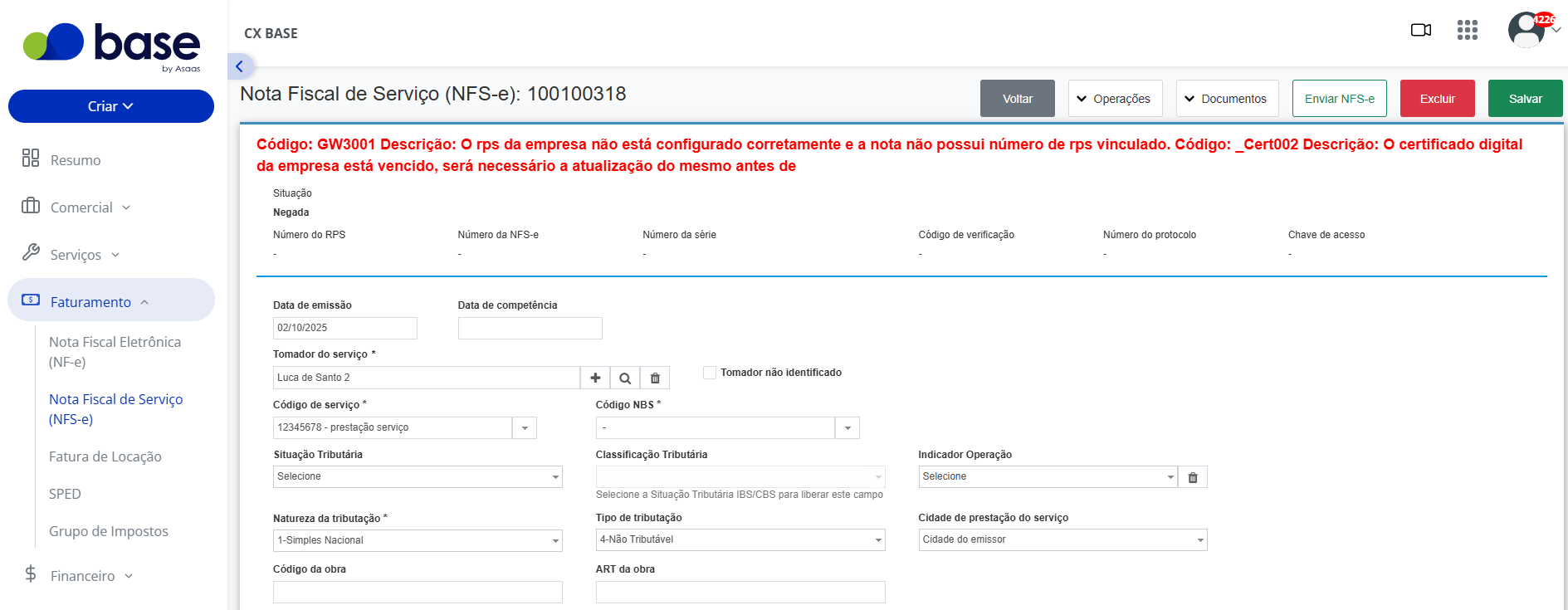Open the Documentos dropdown button
This screenshot has width=1568, height=610.
[x=1227, y=99]
